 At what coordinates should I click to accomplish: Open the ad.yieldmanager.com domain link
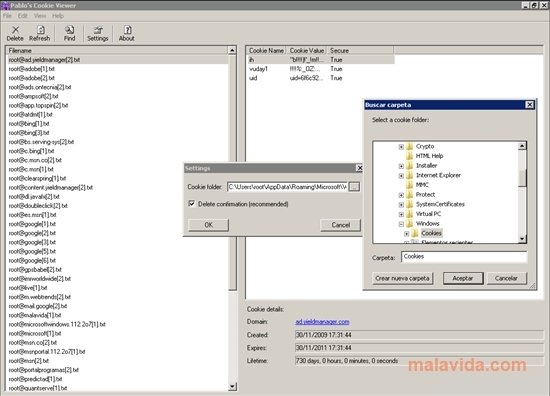coord(322,321)
